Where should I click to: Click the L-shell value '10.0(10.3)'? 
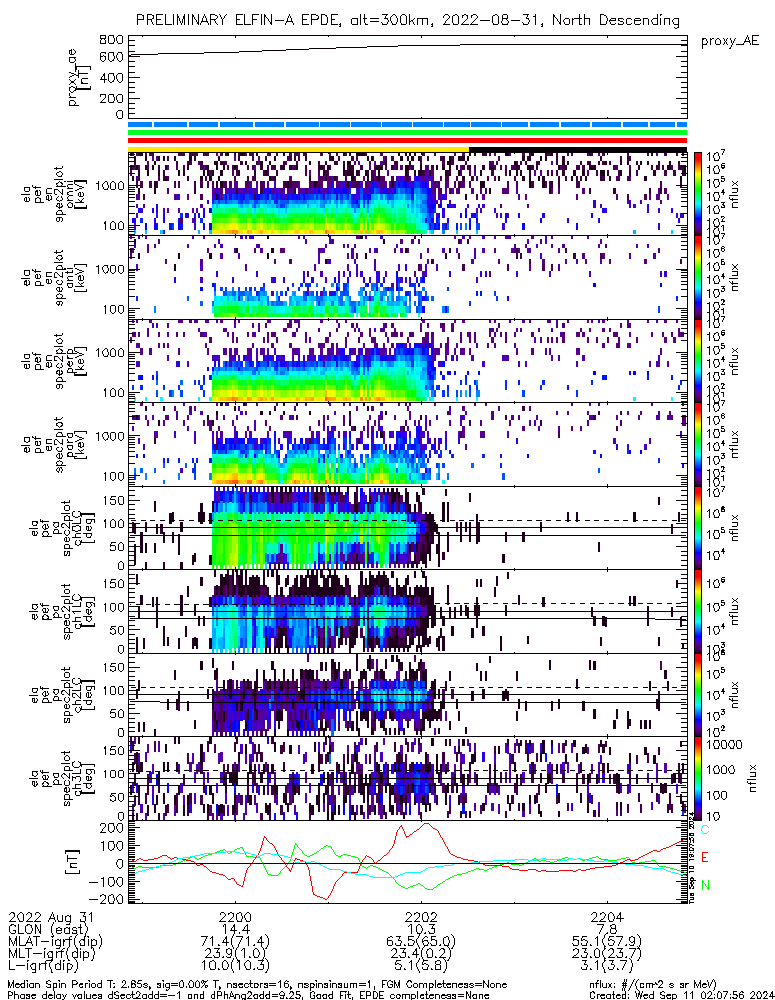(235, 966)
